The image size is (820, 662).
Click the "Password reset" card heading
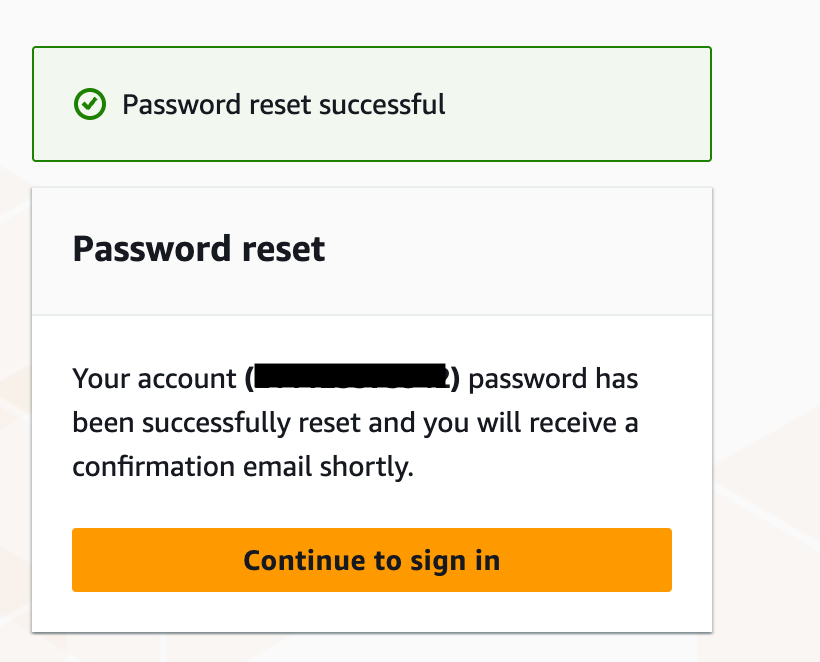(x=199, y=249)
